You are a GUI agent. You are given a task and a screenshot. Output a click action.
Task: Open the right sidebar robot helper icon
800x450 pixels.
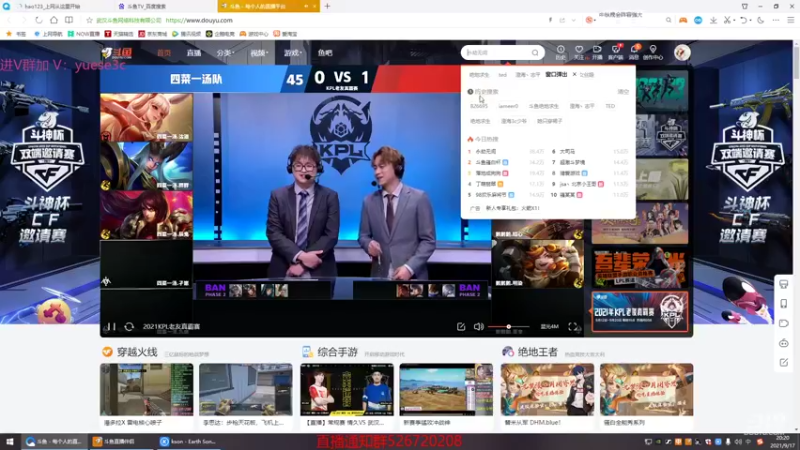tap(784, 343)
